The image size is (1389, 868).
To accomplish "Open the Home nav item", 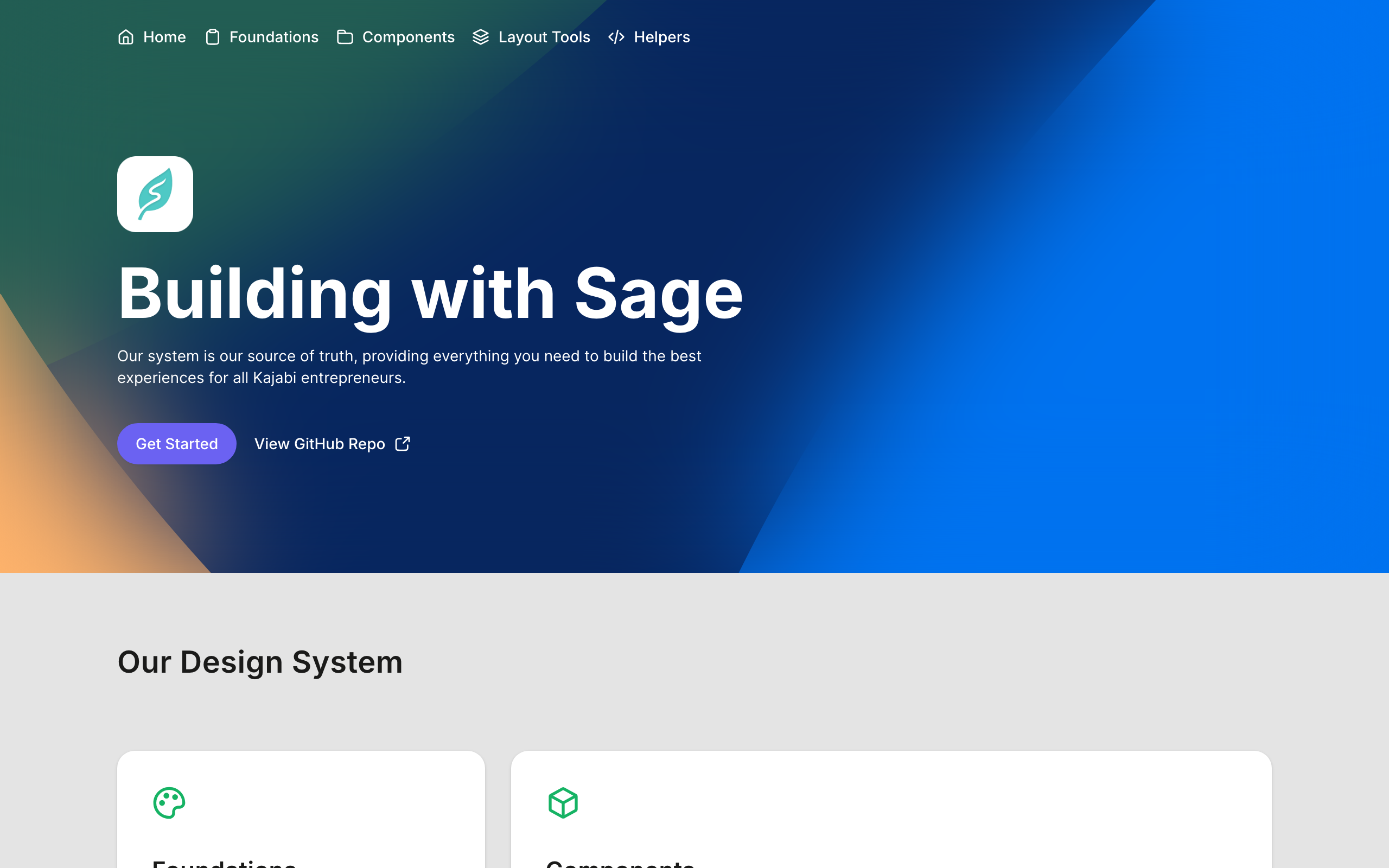I will coord(151,37).
